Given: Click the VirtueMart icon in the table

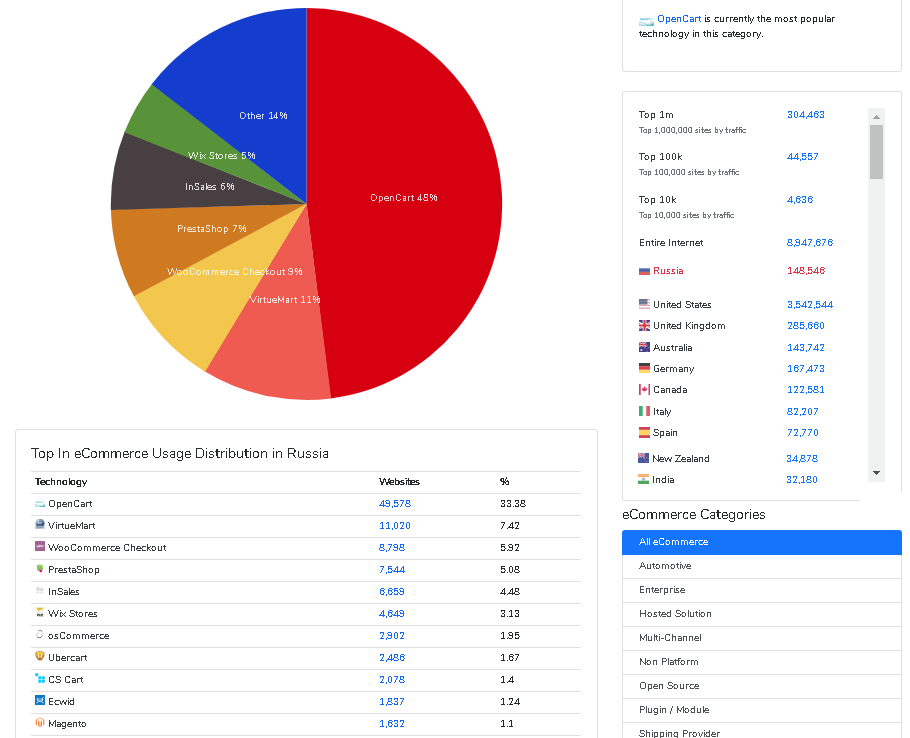Looking at the screenshot, I should pos(39,524).
